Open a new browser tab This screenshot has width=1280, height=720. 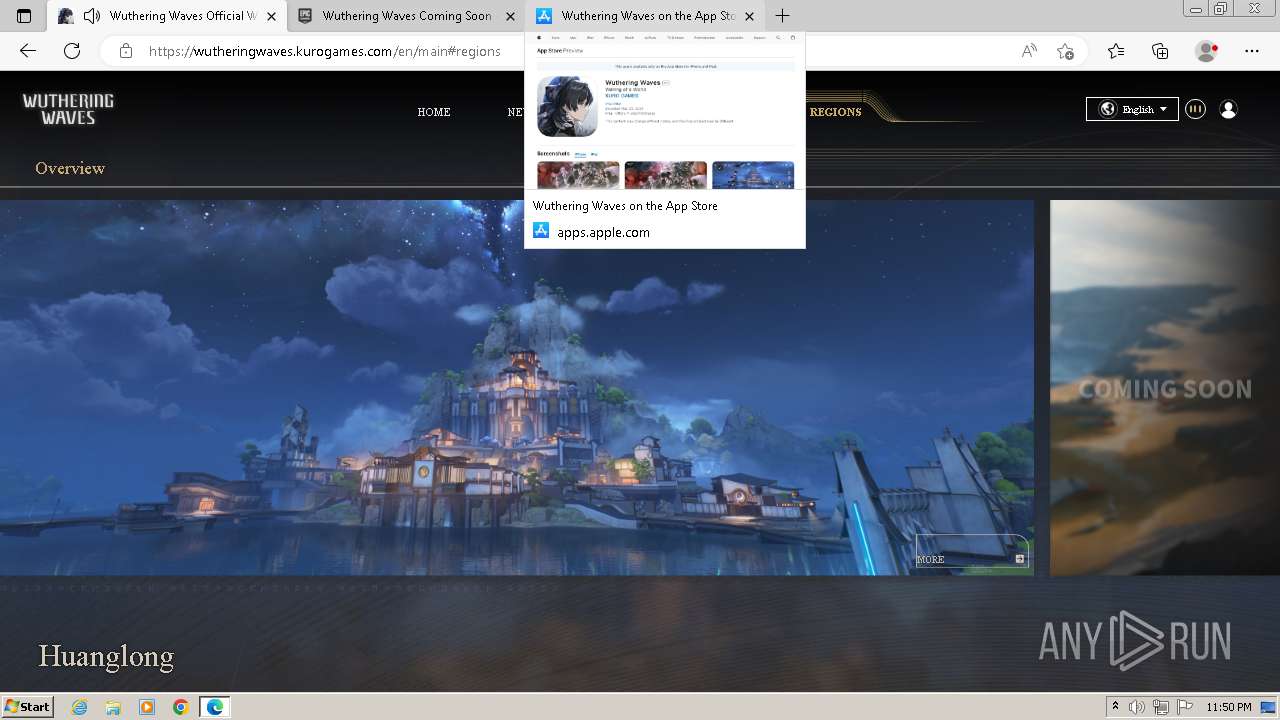[783, 16]
